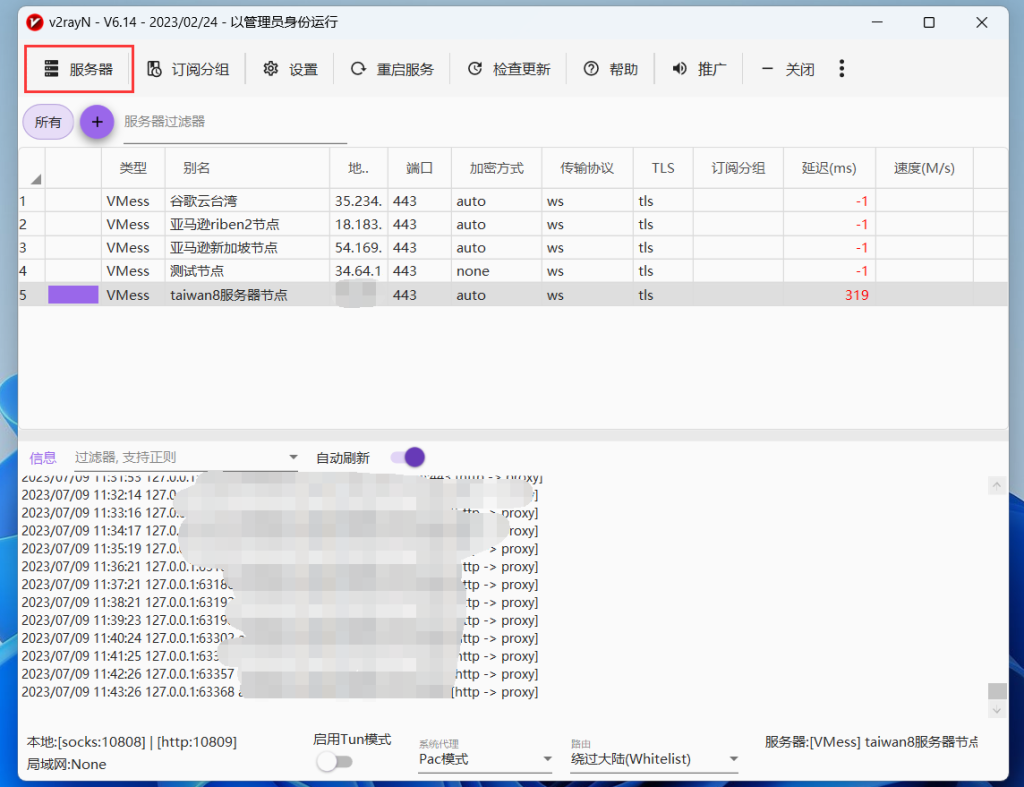
Task: Click the log scrollbar thumb
Action: coord(997,691)
